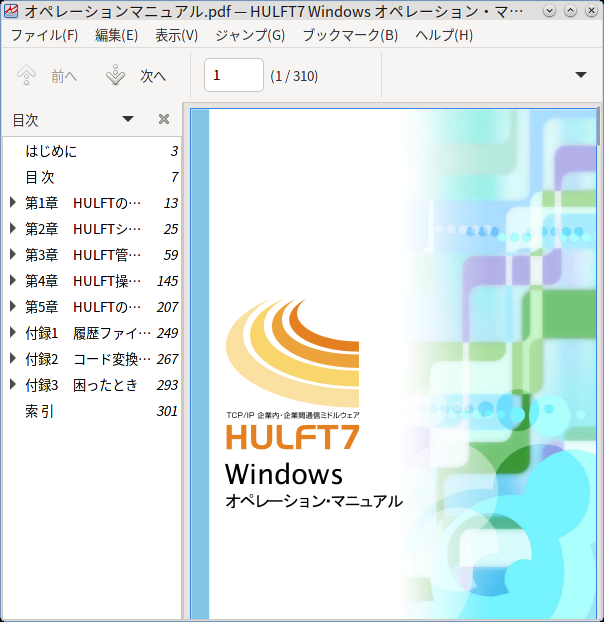Open the ブックマーク(B) menu
The height and width of the screenshot is (622, 604).
[x=350, y=35]
